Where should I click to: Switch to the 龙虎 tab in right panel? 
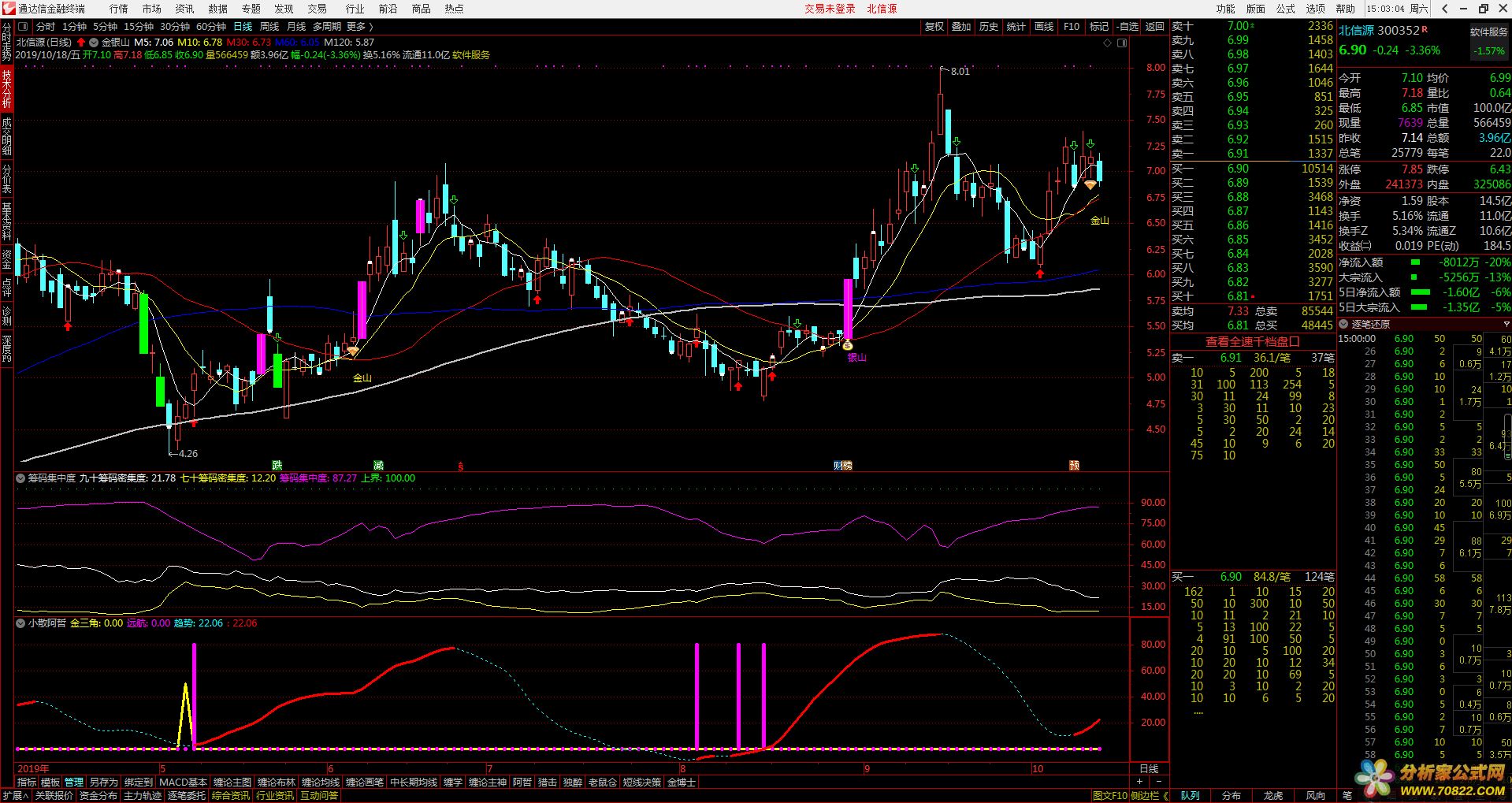point(1273,796)
